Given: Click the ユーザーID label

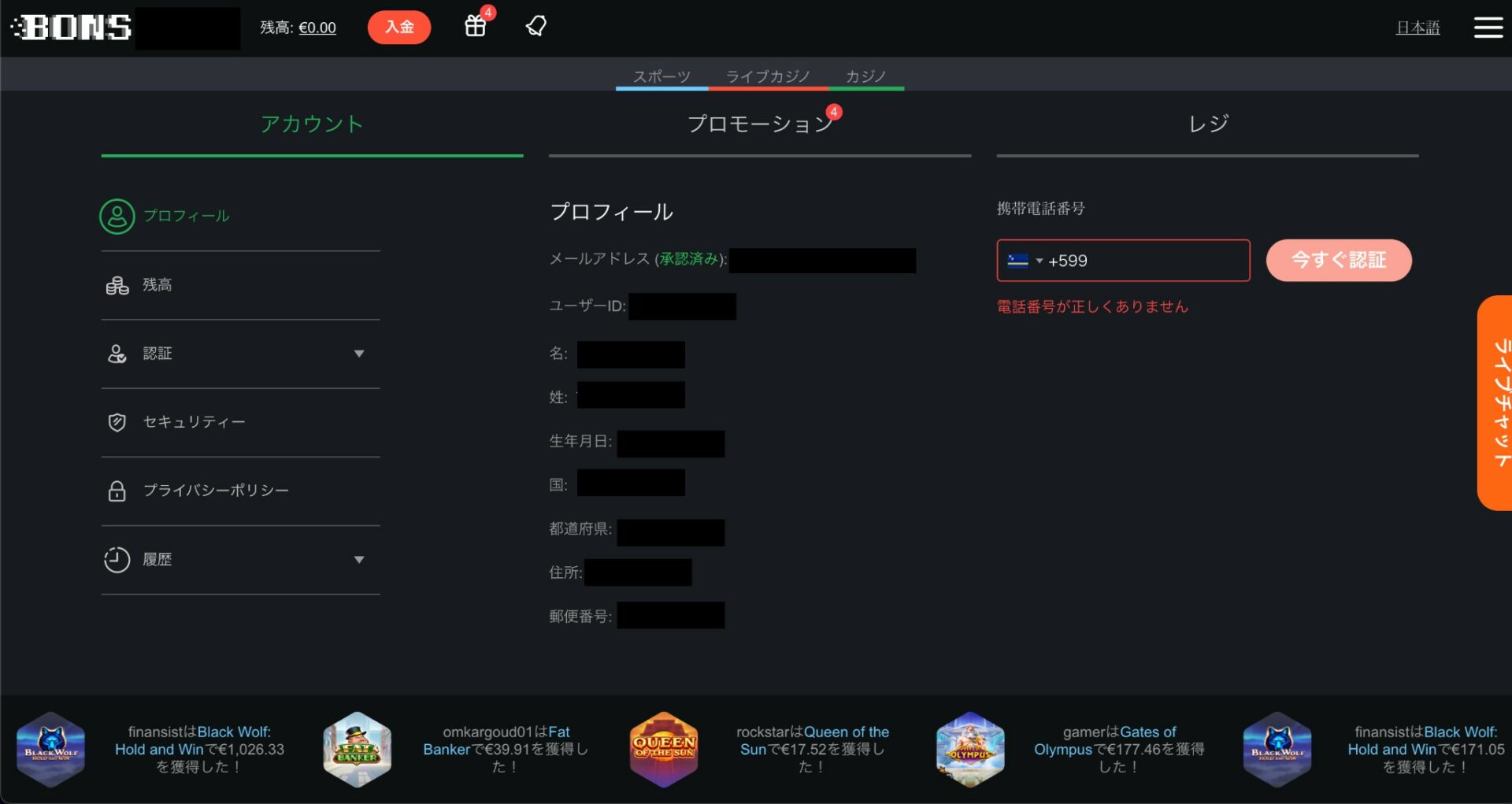Looking at the screenshot, I should 587,306.
